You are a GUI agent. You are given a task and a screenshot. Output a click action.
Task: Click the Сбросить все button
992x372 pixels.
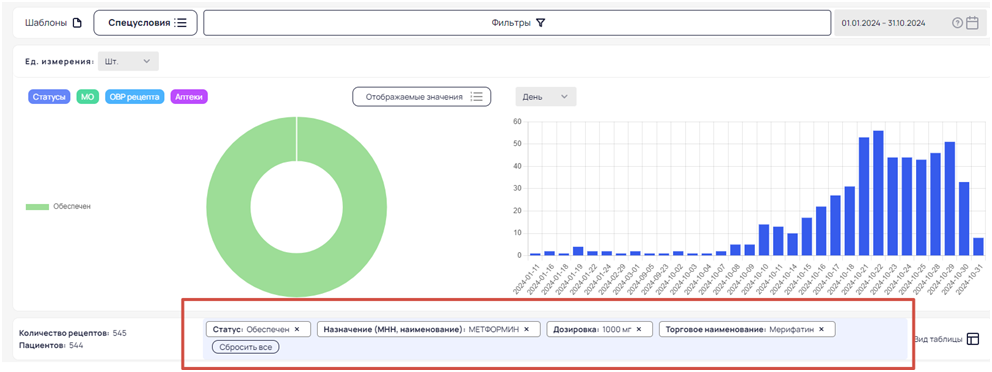245,347
